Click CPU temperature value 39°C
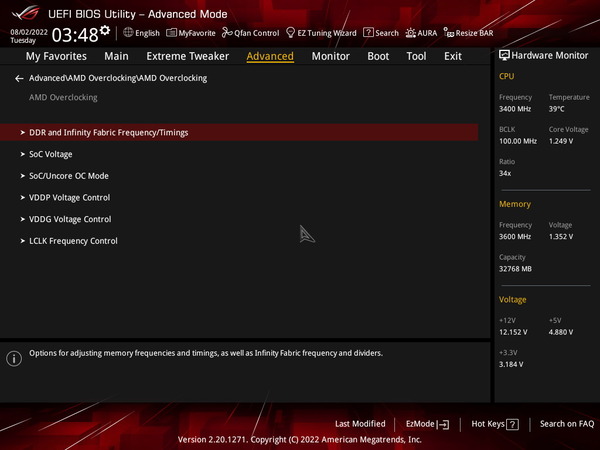600x450 pixels. (x=556, y=109)
